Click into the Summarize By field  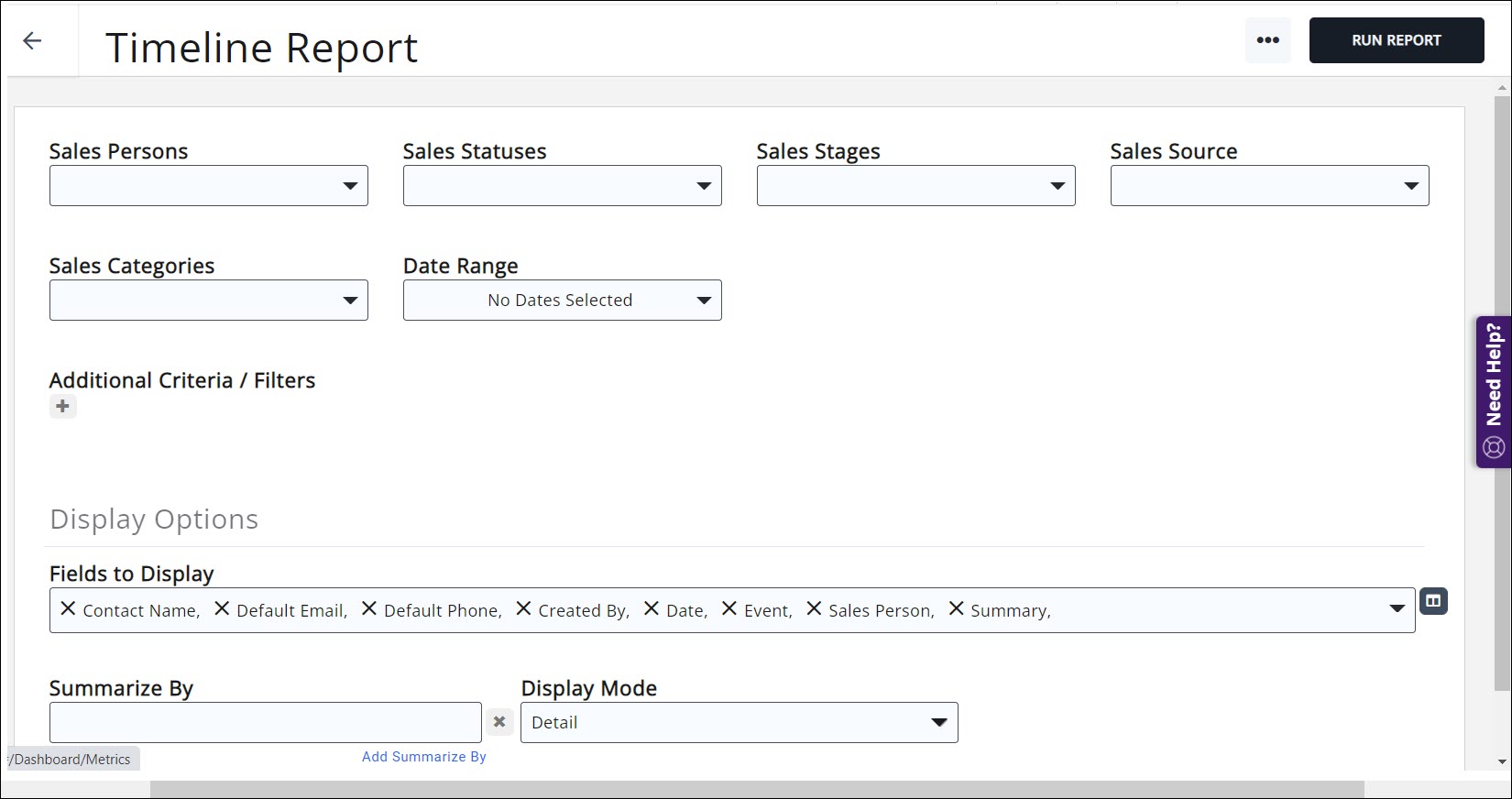[265, 723]
